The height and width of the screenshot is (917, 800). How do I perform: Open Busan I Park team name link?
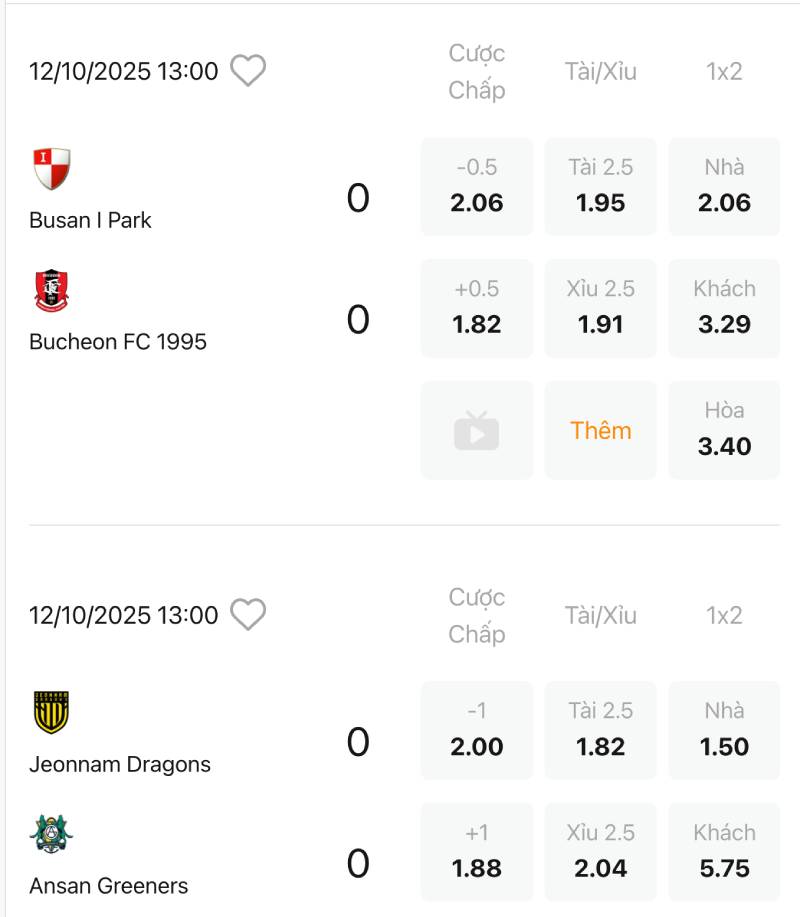tap(90, 220)
